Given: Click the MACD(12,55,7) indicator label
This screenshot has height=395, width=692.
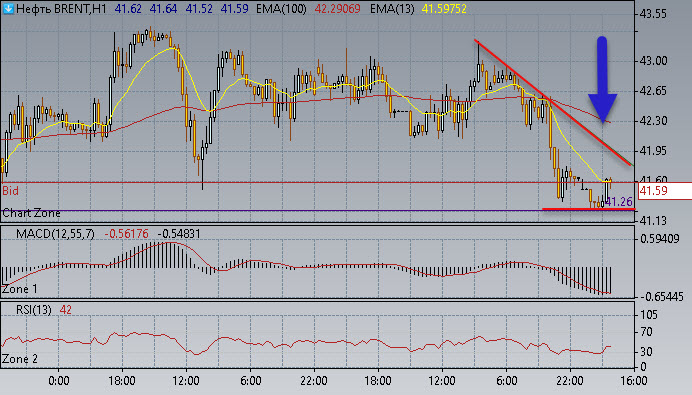Looking at the screenshot, I should coord(55,234).
